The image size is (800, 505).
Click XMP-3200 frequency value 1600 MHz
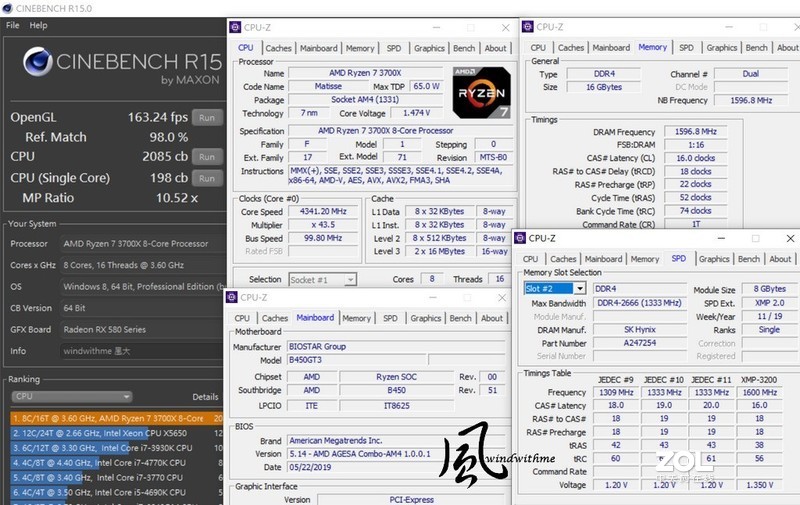(760, 392)
